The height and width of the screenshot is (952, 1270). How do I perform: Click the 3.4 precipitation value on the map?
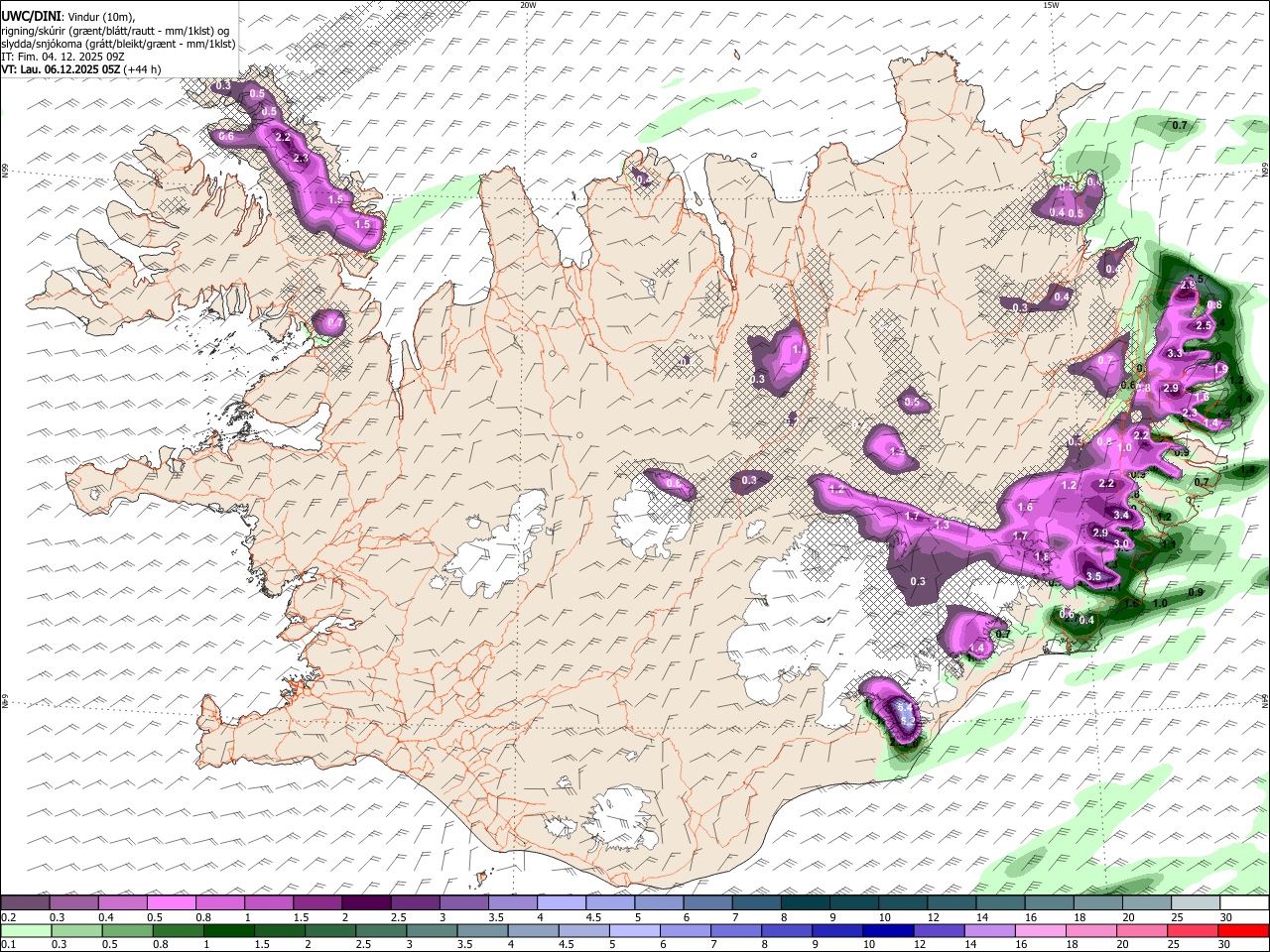1122,515
